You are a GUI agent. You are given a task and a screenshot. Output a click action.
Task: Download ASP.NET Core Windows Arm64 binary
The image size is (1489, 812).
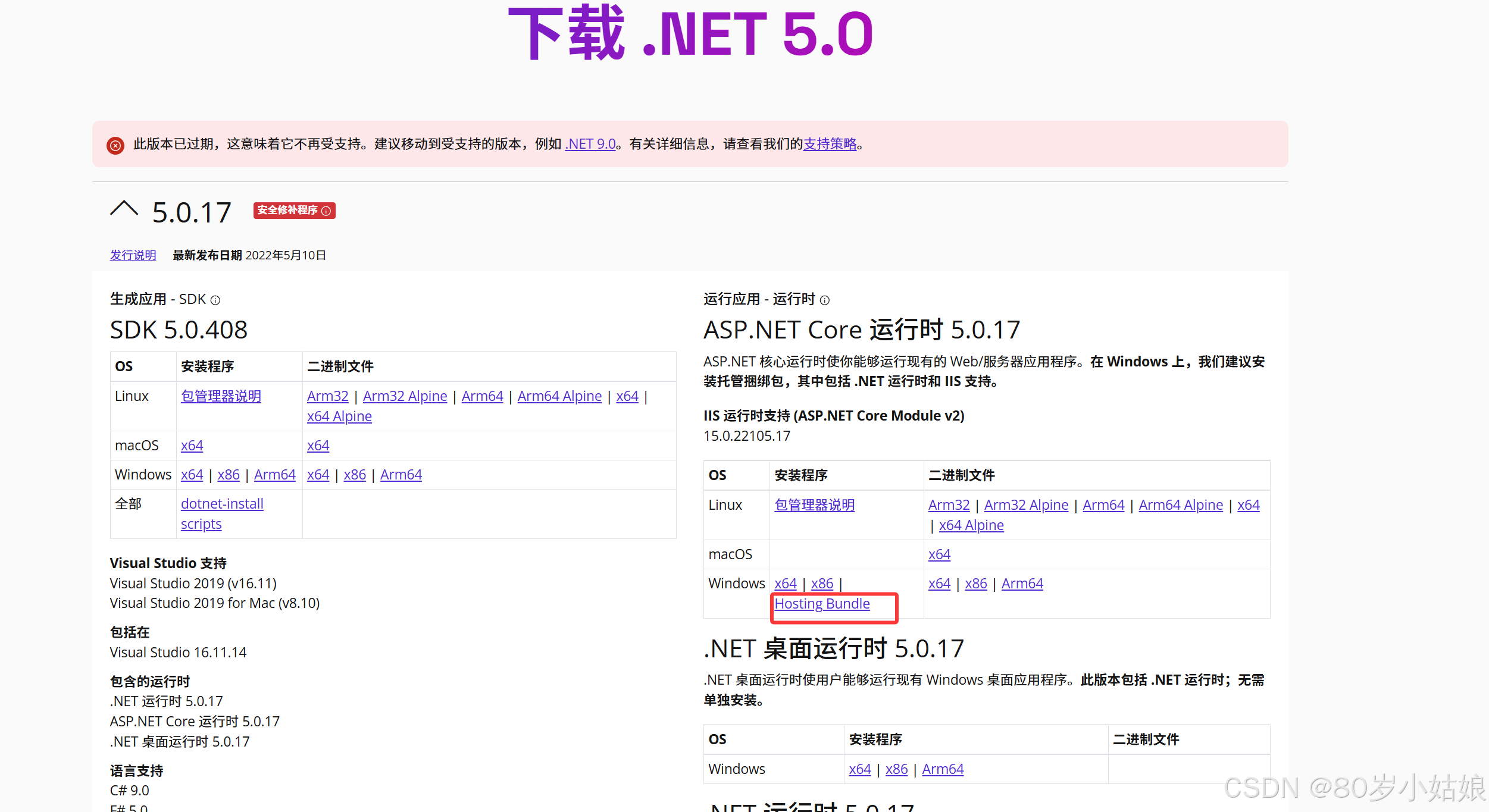1022,584
